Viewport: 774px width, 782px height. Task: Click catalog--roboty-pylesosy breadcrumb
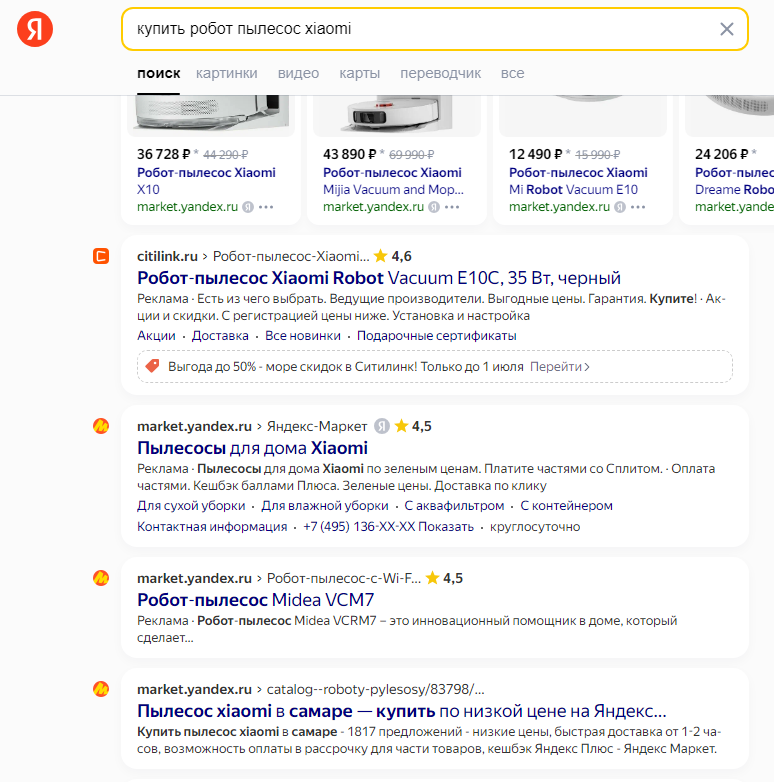[376, 689]
